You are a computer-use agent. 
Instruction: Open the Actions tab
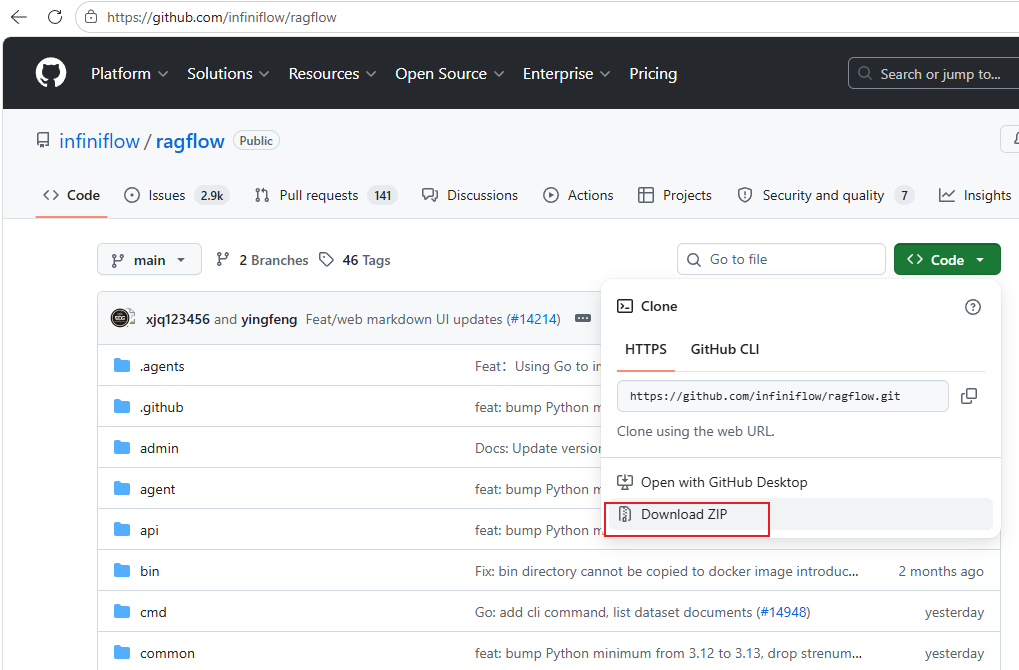pos(578,195)
